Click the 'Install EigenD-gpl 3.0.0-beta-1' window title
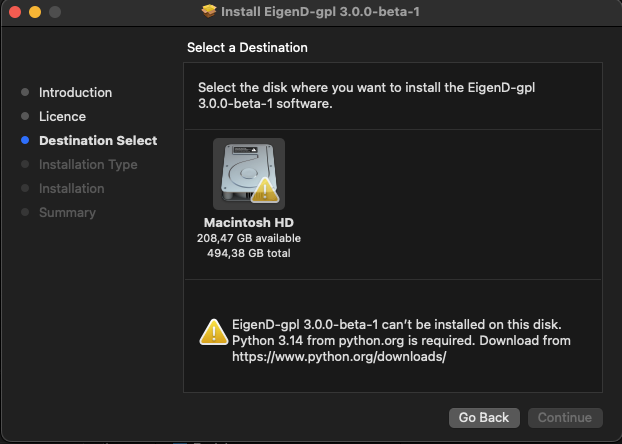Screen dimensions: 622x444 click(x=320, y=12)
